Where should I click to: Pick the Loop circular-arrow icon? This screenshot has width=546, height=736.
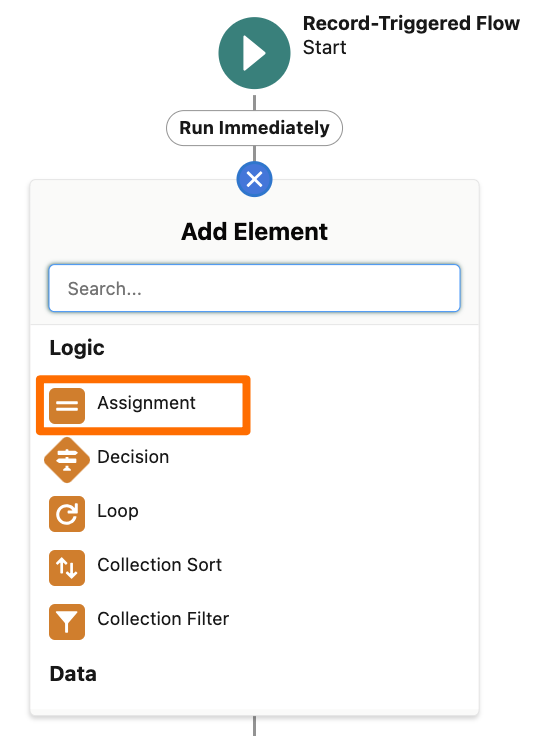point(67,514)
